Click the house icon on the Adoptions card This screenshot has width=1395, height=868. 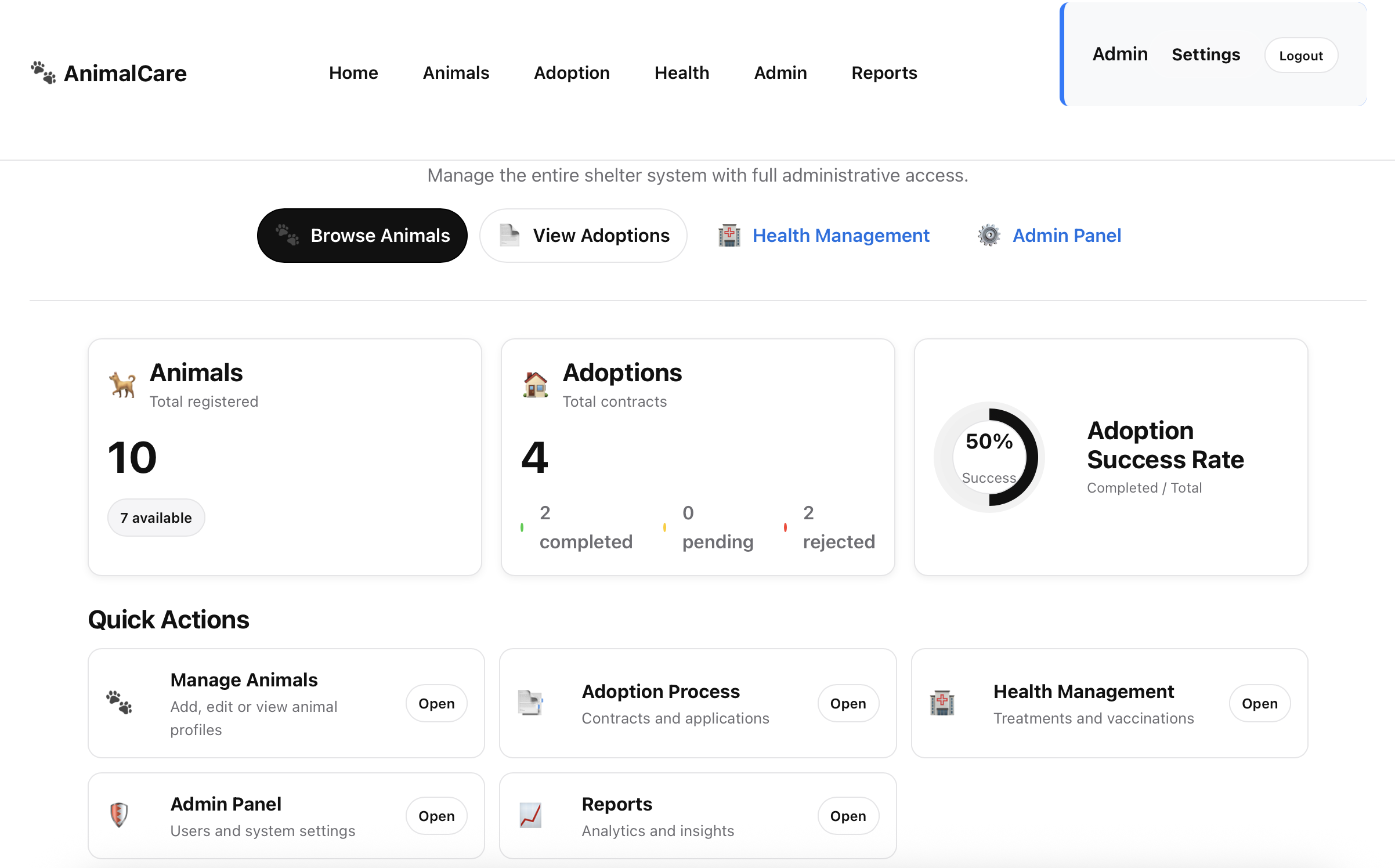(x=535, y=385)
